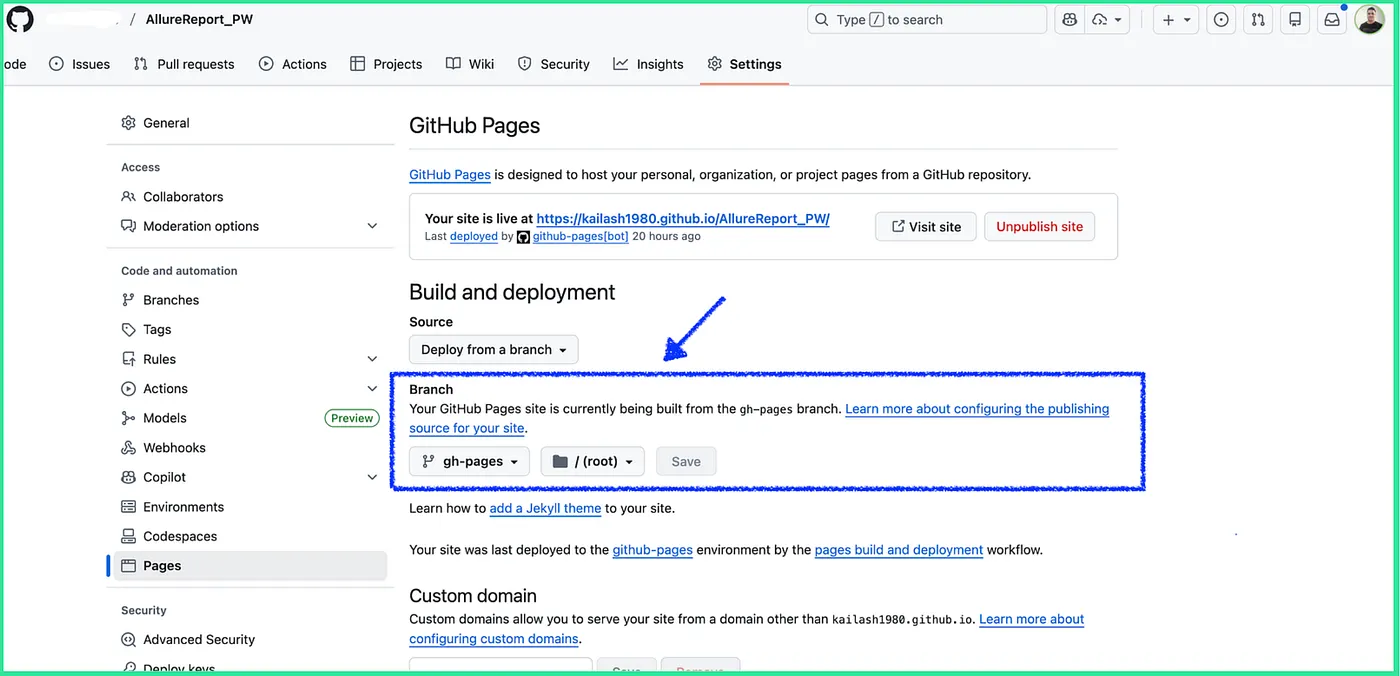The height and width of the screenshot is (676, 1400).
Task: Click the search field in the header
Action: click(x=927, y=19)
